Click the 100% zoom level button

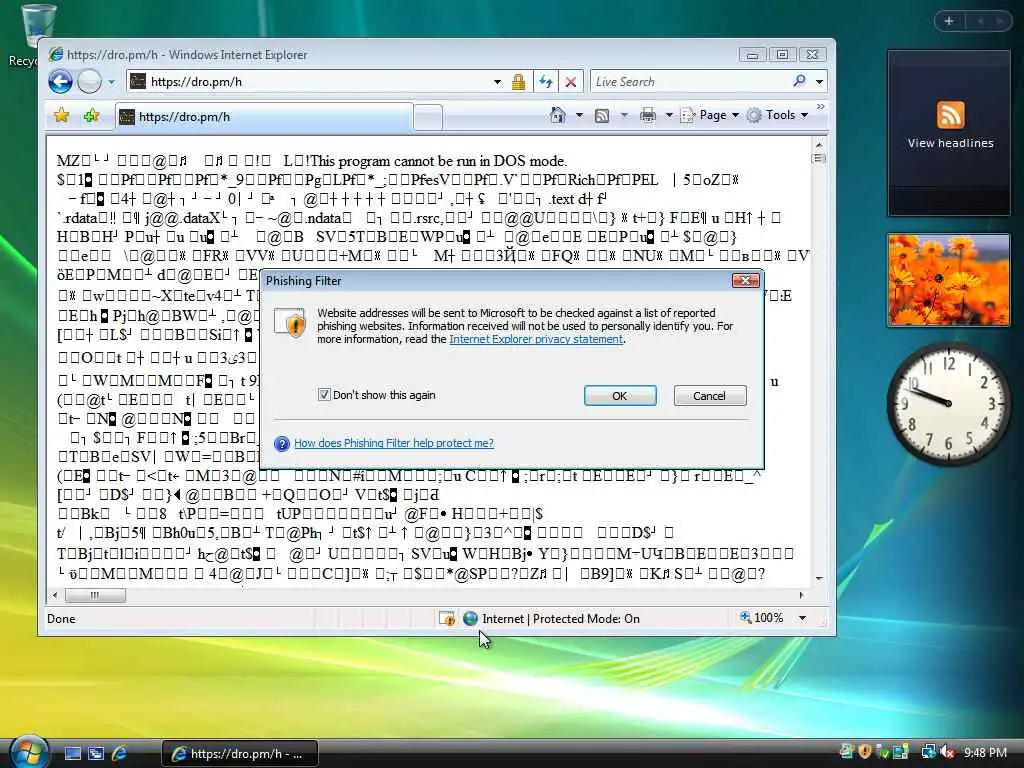tap(761, 618)
